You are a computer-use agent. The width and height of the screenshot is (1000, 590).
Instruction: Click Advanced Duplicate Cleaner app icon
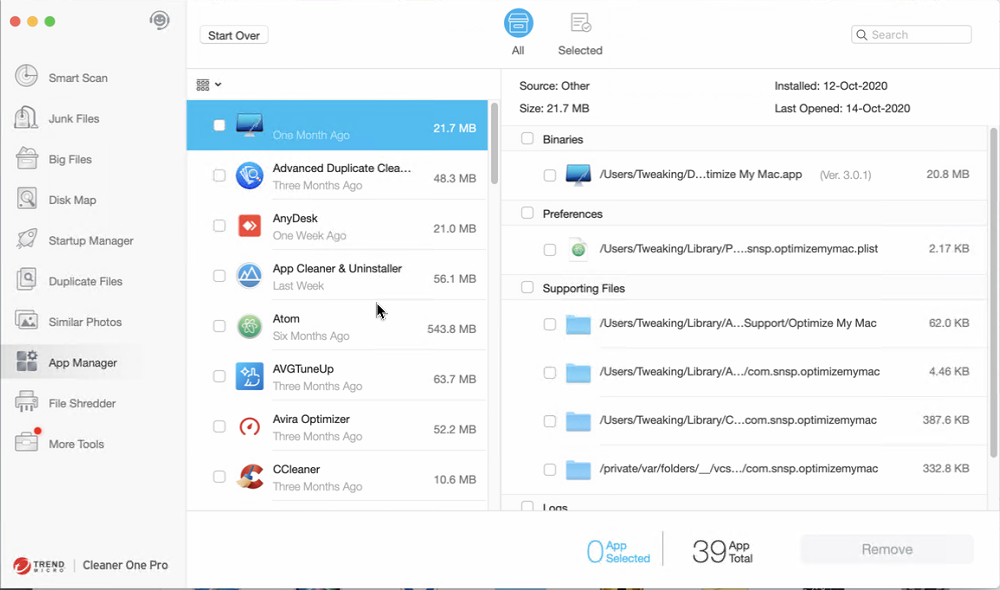tap(249, 175)
